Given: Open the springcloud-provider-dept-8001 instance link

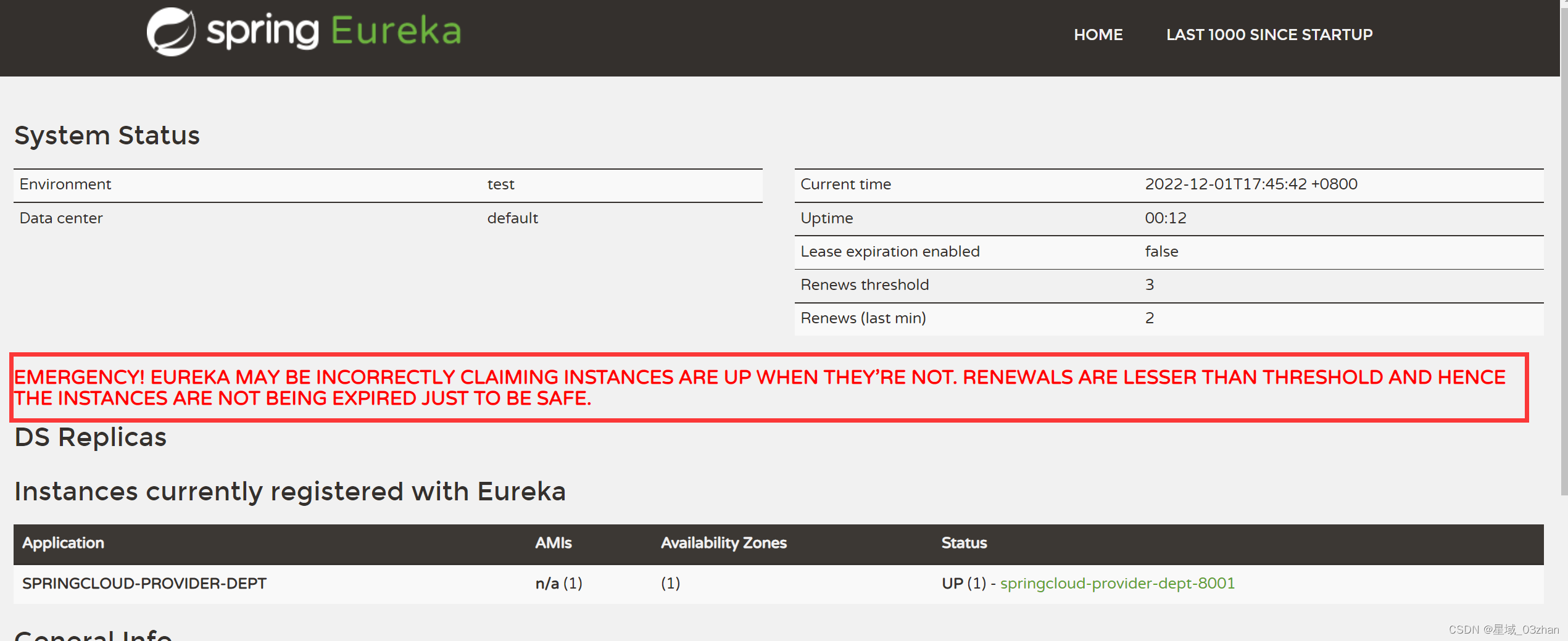Looking at the screenshot, I should [1117, 583].
